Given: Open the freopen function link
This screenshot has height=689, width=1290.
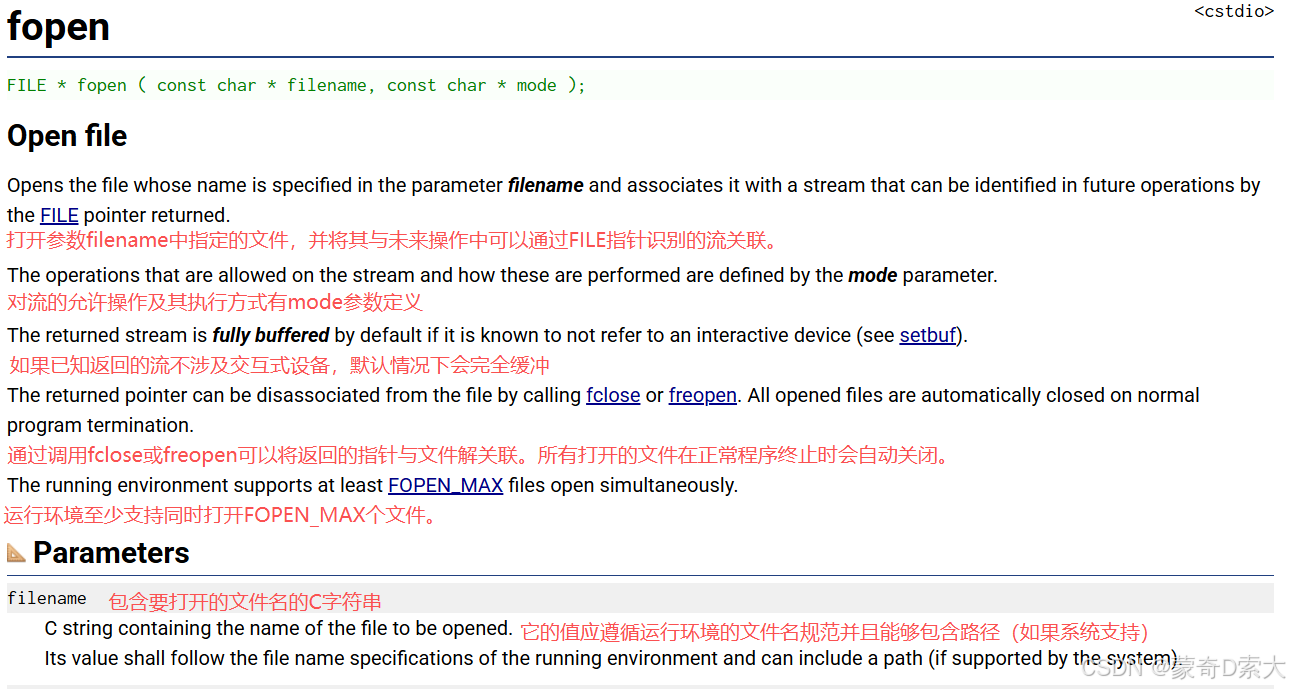Looking at the screenshot, I should 703,395.
